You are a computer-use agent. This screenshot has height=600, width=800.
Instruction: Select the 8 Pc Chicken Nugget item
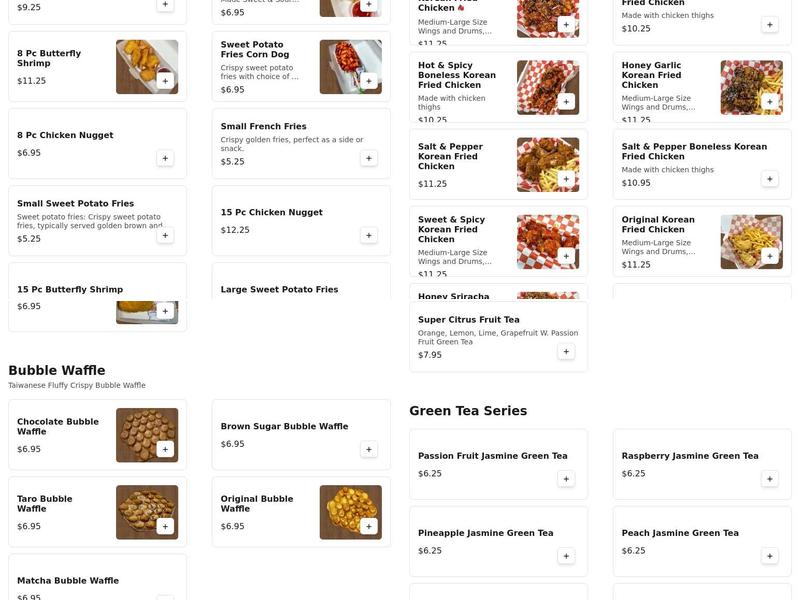pos(97,144)
